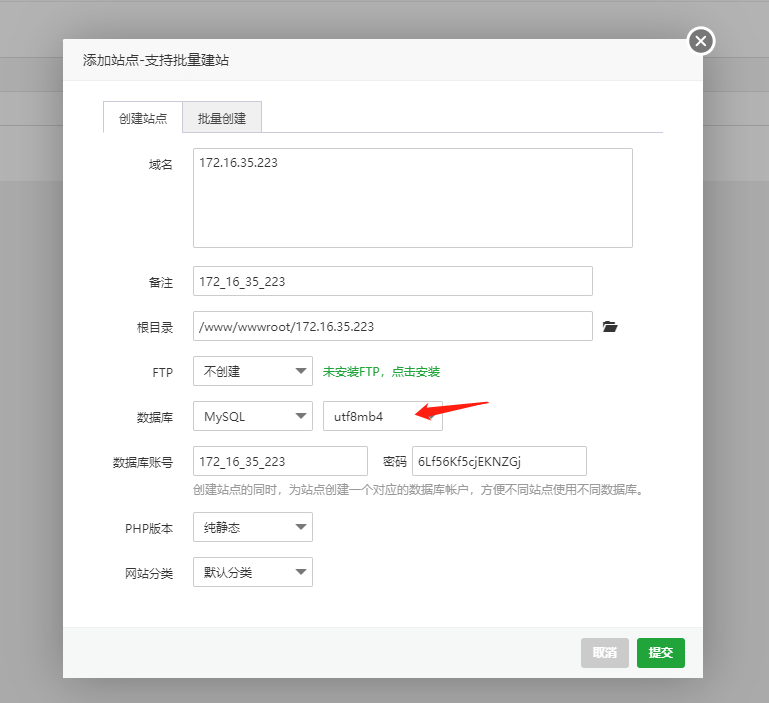Viewport: 769px width, 703px height.
Task: Click the 根目录 path field
Action: tap(392, 326)
